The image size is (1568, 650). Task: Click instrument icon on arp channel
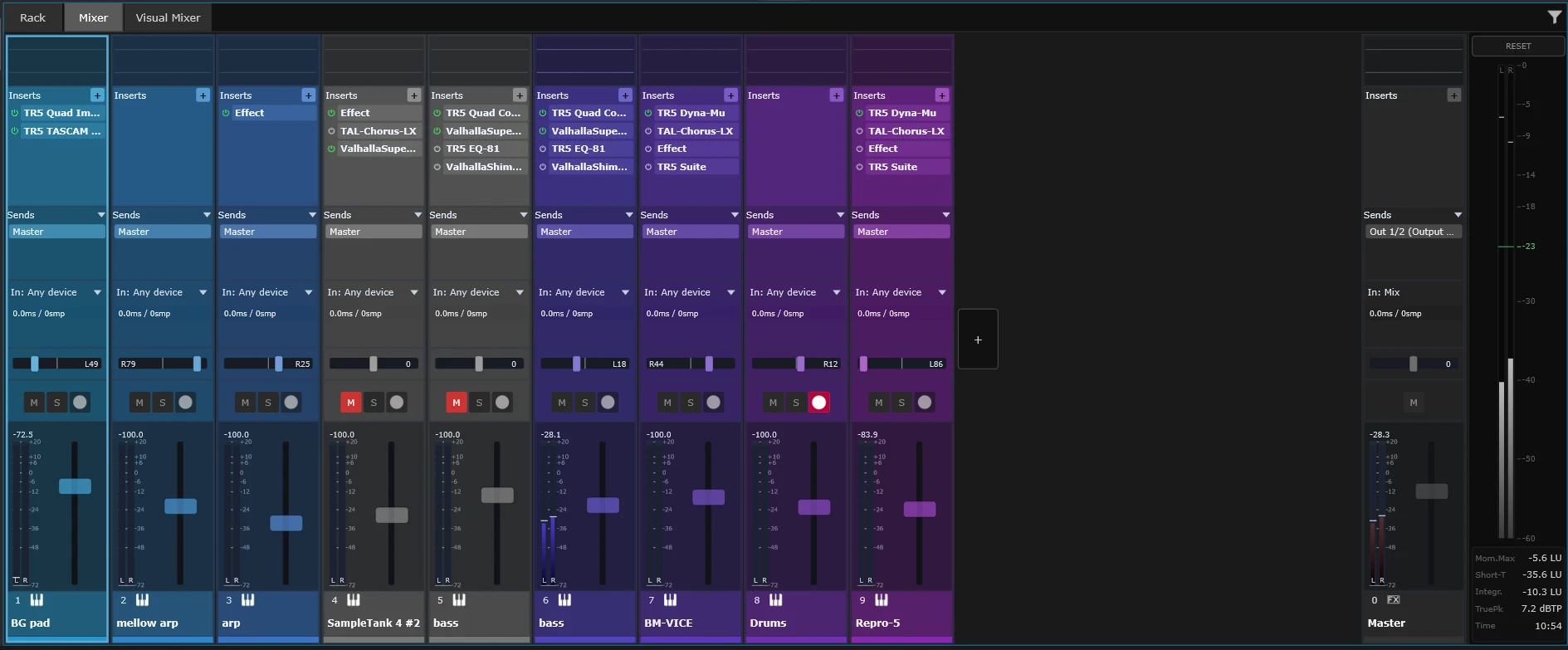247,599
